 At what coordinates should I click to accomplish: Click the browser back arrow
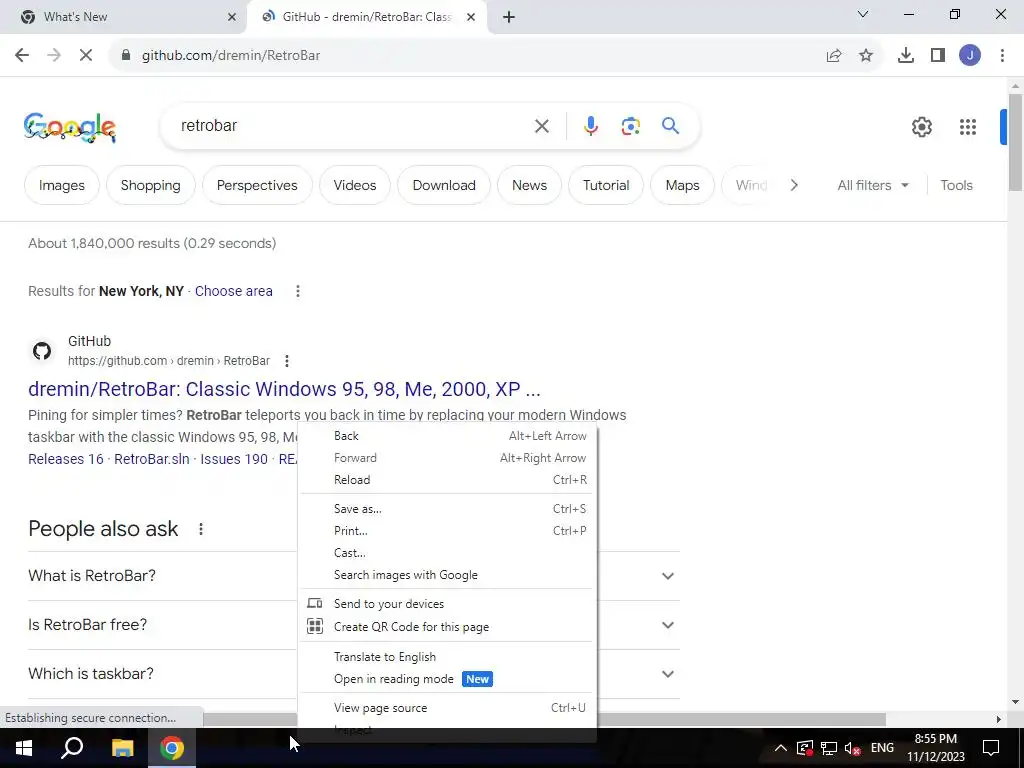tap(22, 56)
